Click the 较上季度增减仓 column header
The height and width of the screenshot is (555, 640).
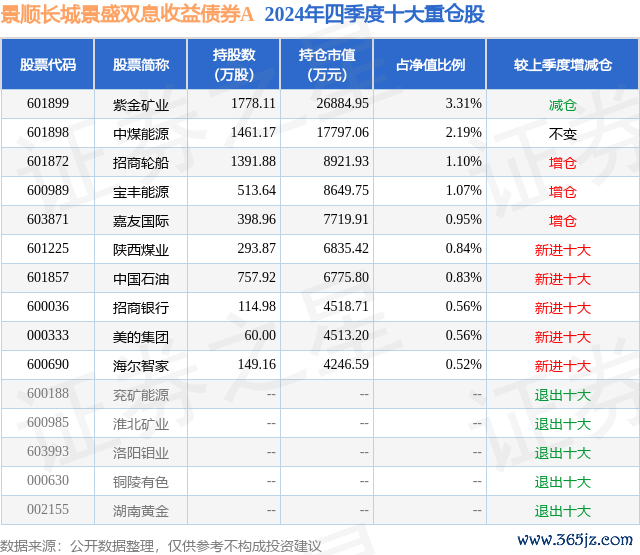pyautogui.click(x=563, y=64)
